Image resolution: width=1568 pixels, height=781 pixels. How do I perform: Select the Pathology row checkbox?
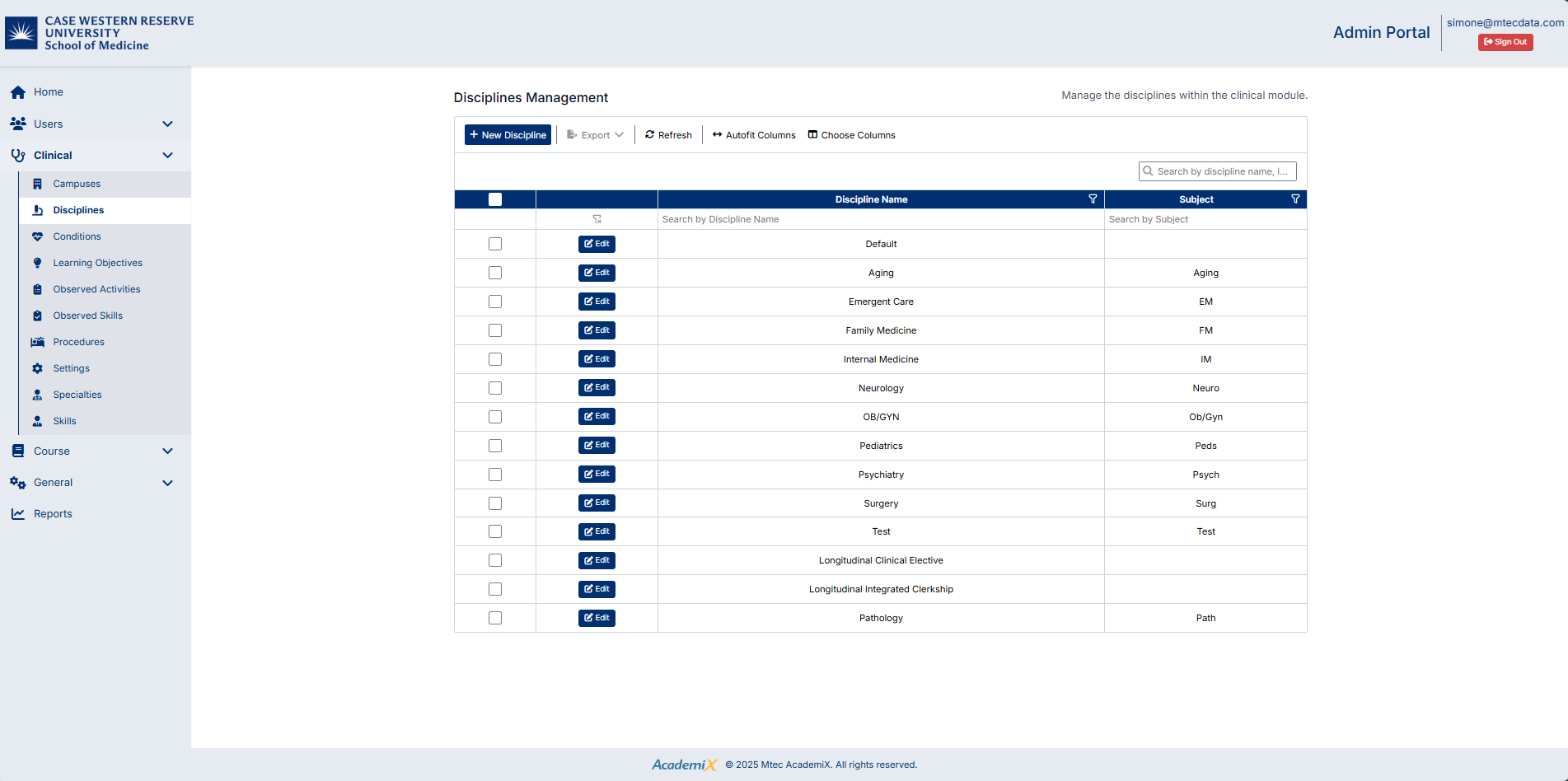(495, 618)
